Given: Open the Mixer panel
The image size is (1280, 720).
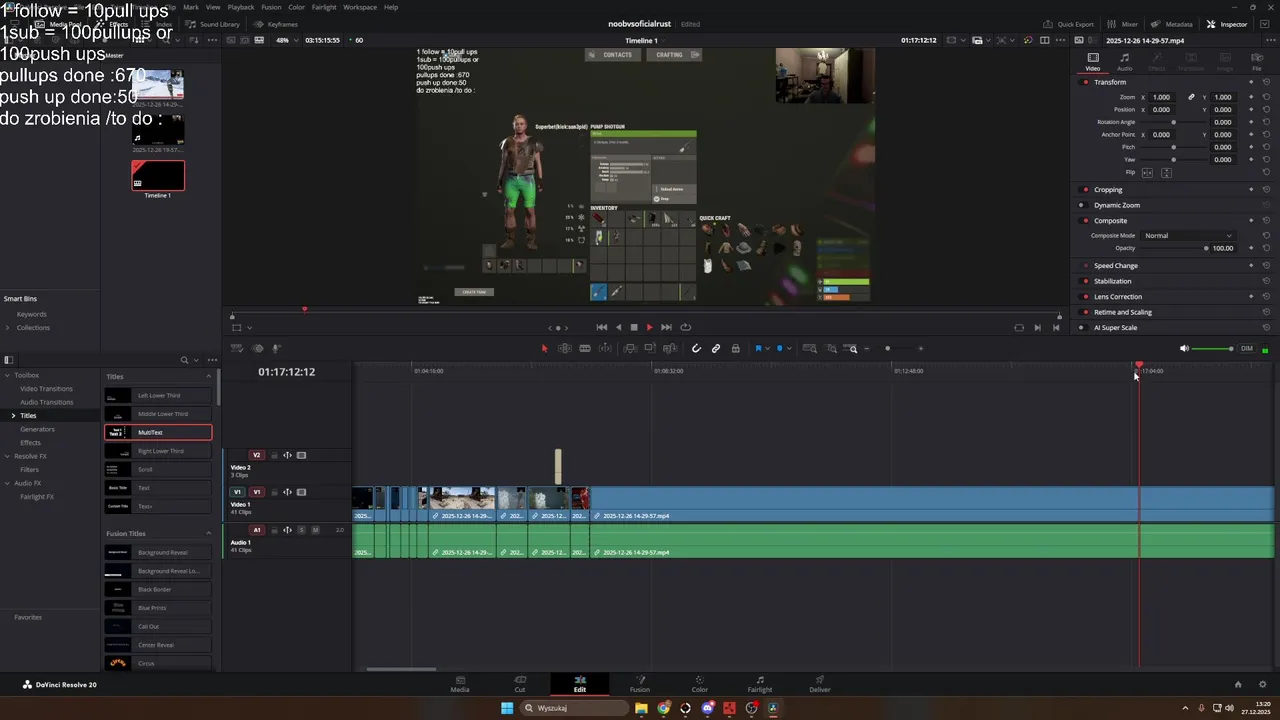Looking at the screenshot, I should 1123,24.
